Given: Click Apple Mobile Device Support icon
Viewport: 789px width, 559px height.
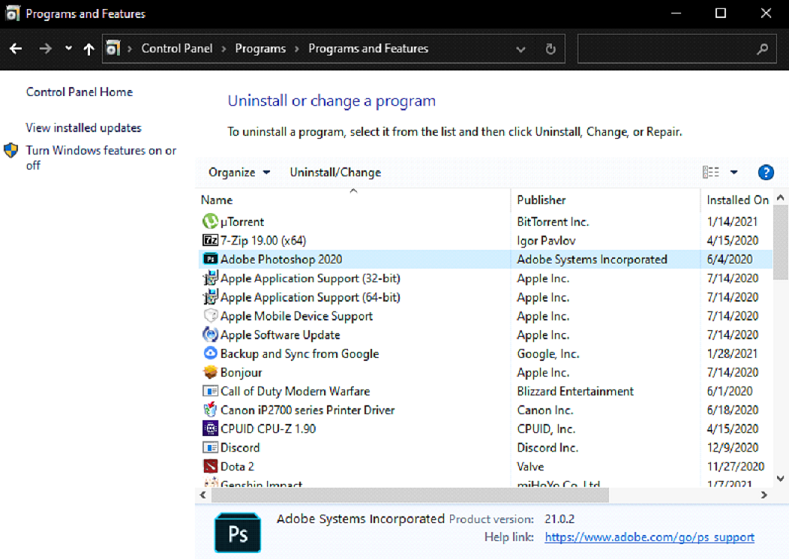Looking at the screenshot, I should [x=210, y=316].
